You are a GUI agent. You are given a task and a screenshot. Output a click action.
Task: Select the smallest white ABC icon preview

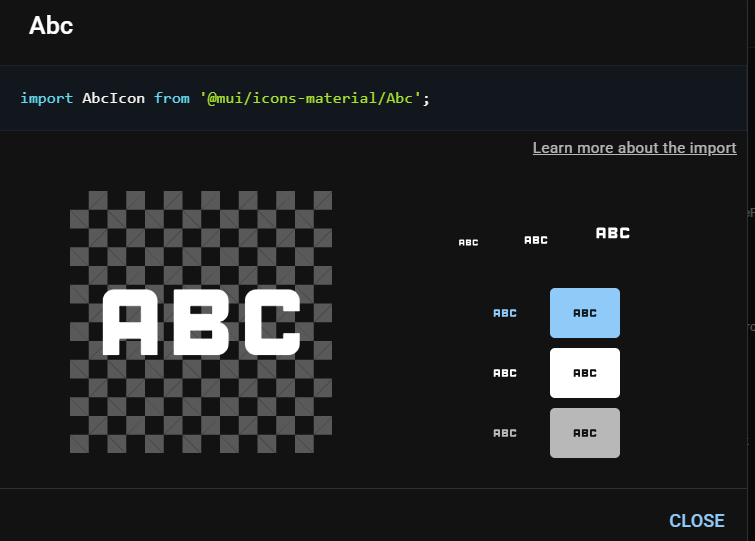(x=469, y=243)
